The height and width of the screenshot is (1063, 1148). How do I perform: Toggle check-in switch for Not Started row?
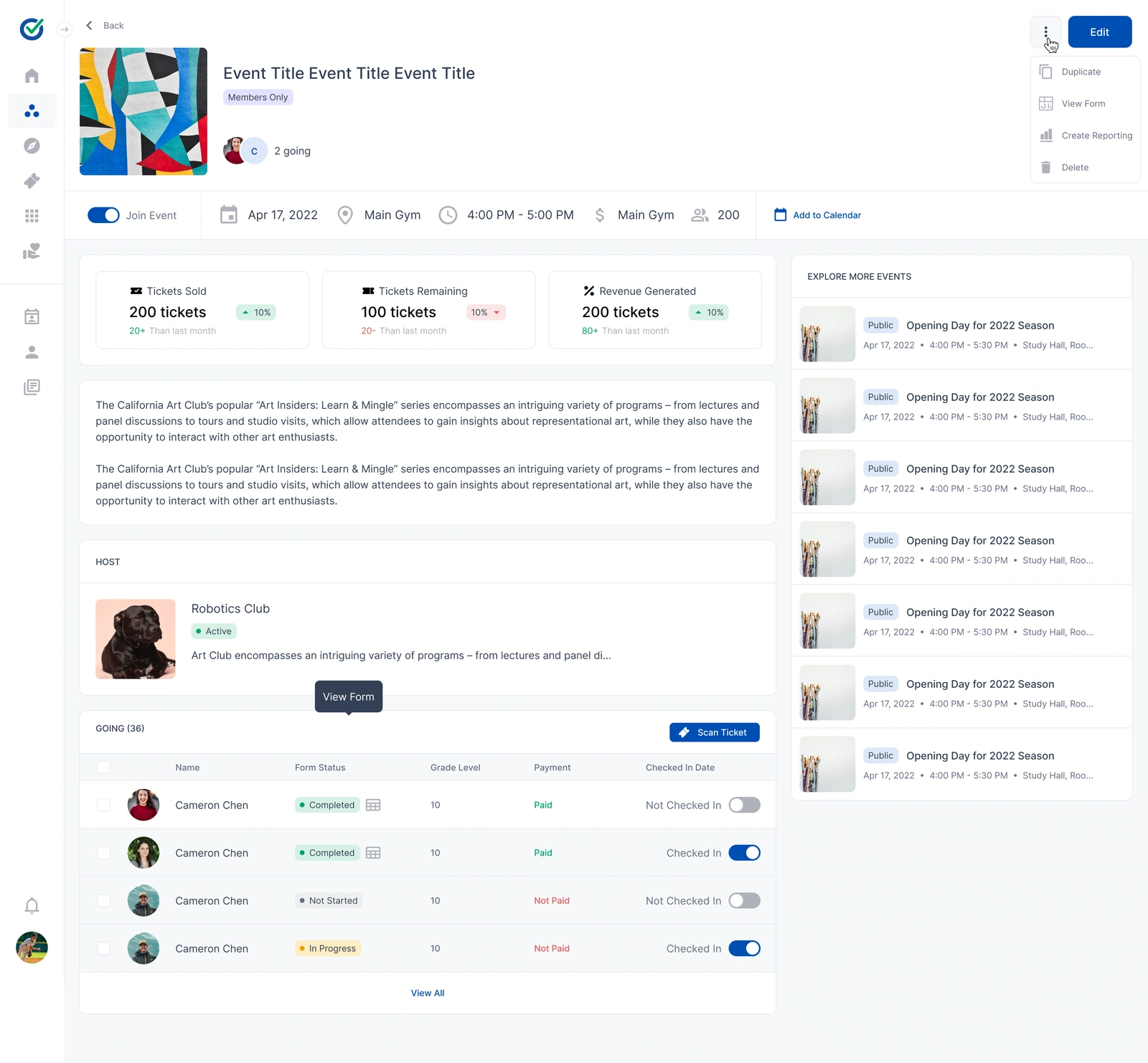coord(744,901)
